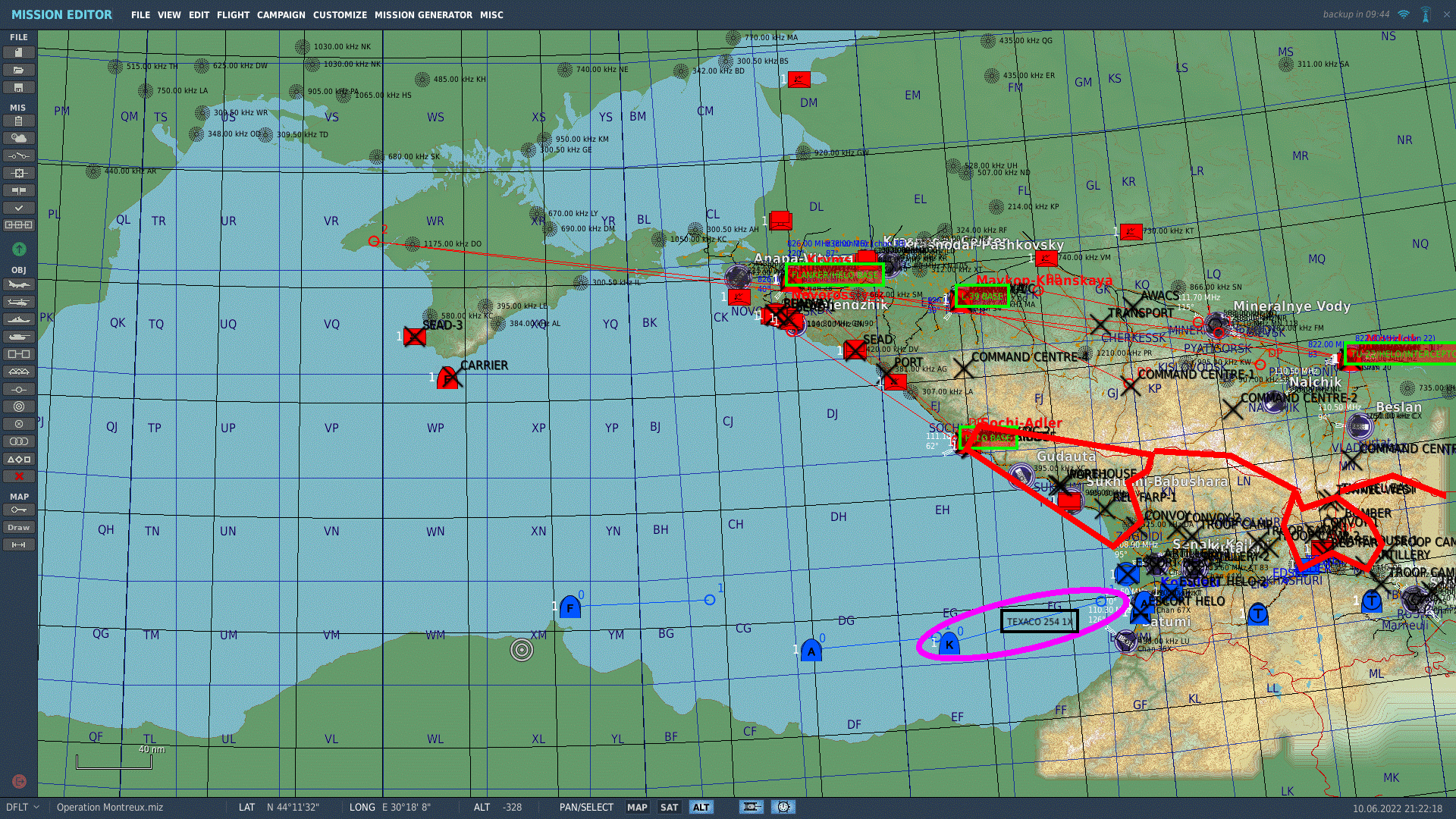Open the Weather settings cloud icon
Screen dimensions: 1456x819
[x=19, y=138]
